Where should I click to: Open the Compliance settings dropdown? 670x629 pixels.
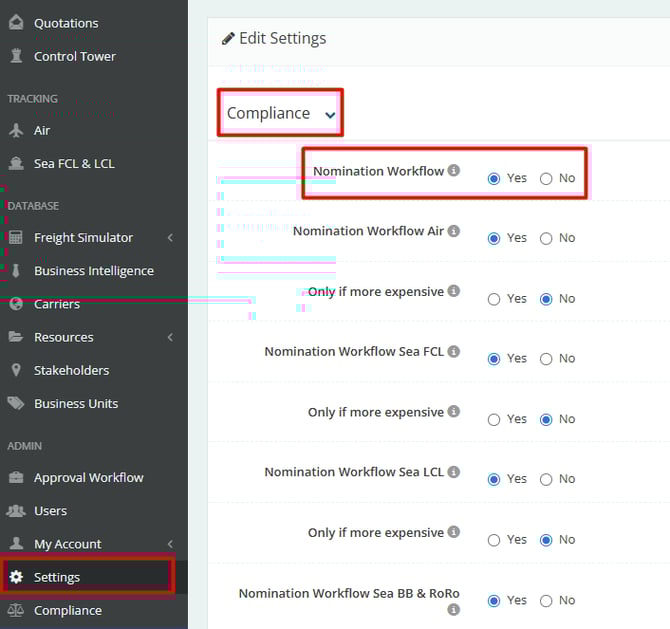(x=280, y=114)
